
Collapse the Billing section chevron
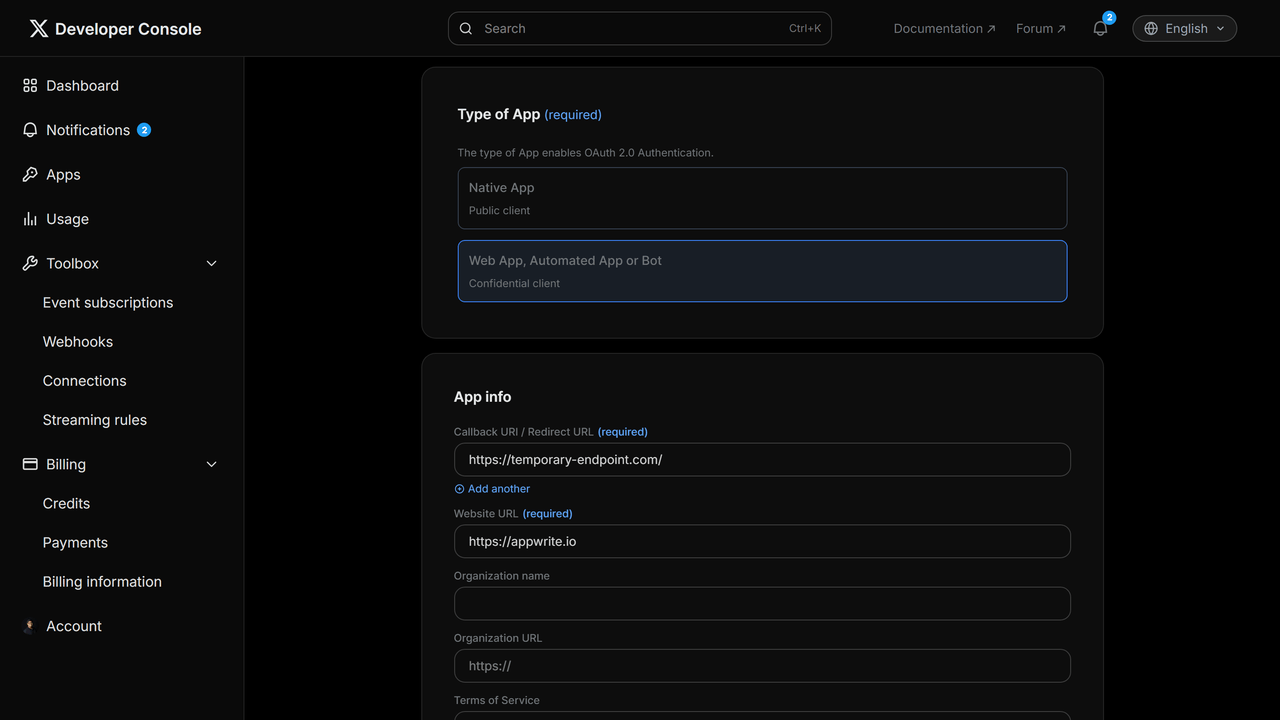coord(211,464)
